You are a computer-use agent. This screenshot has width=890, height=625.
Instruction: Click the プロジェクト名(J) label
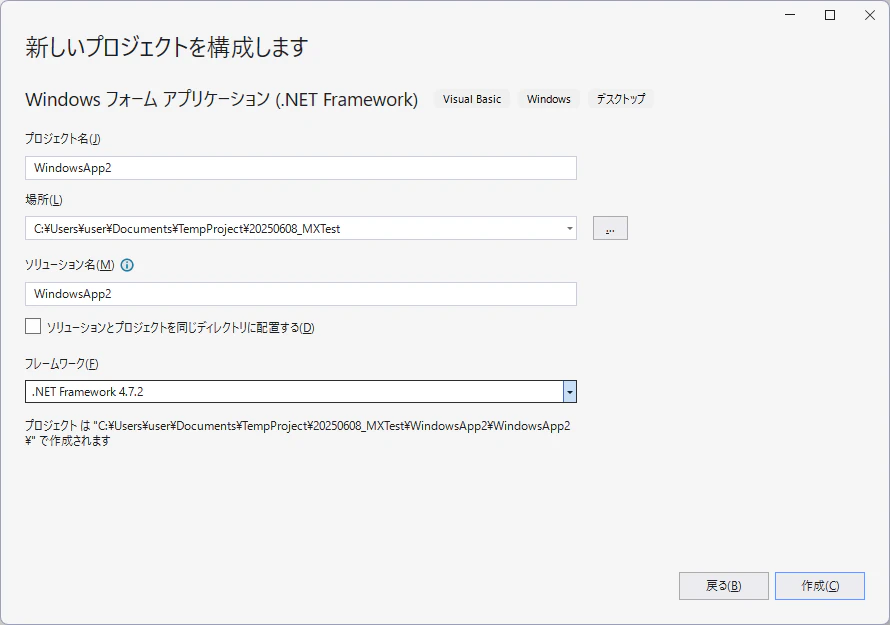63,139
